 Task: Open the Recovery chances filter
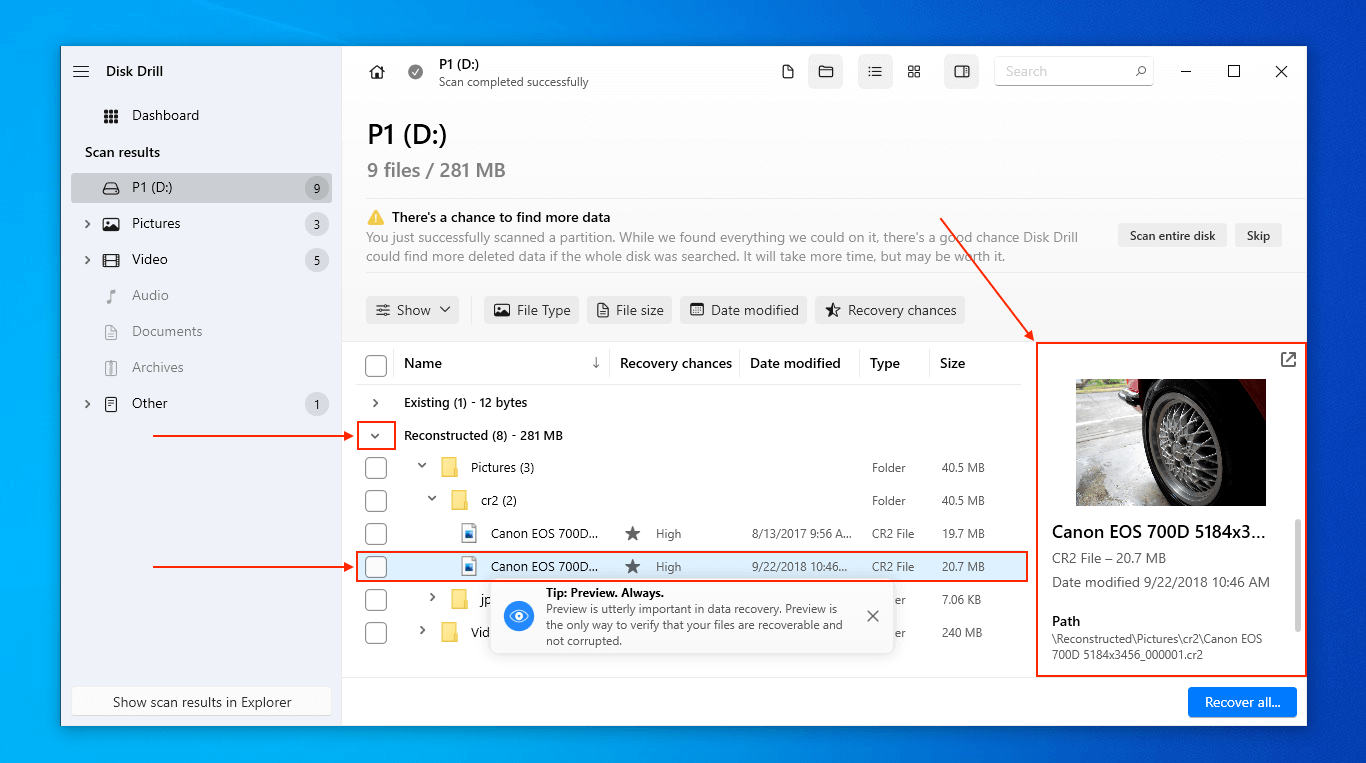890,311
